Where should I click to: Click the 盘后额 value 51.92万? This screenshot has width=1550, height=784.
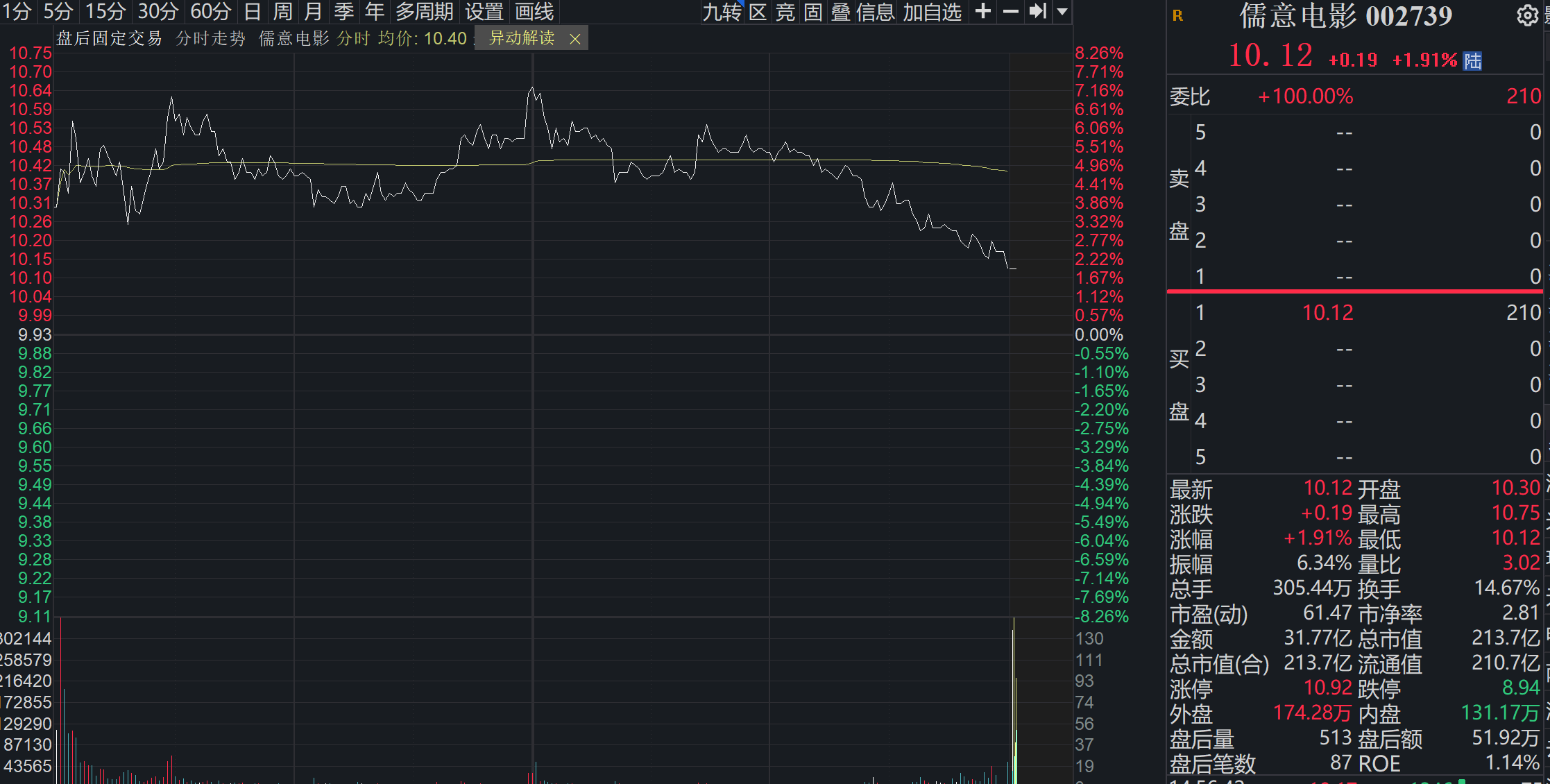(x=1506, y=738)
